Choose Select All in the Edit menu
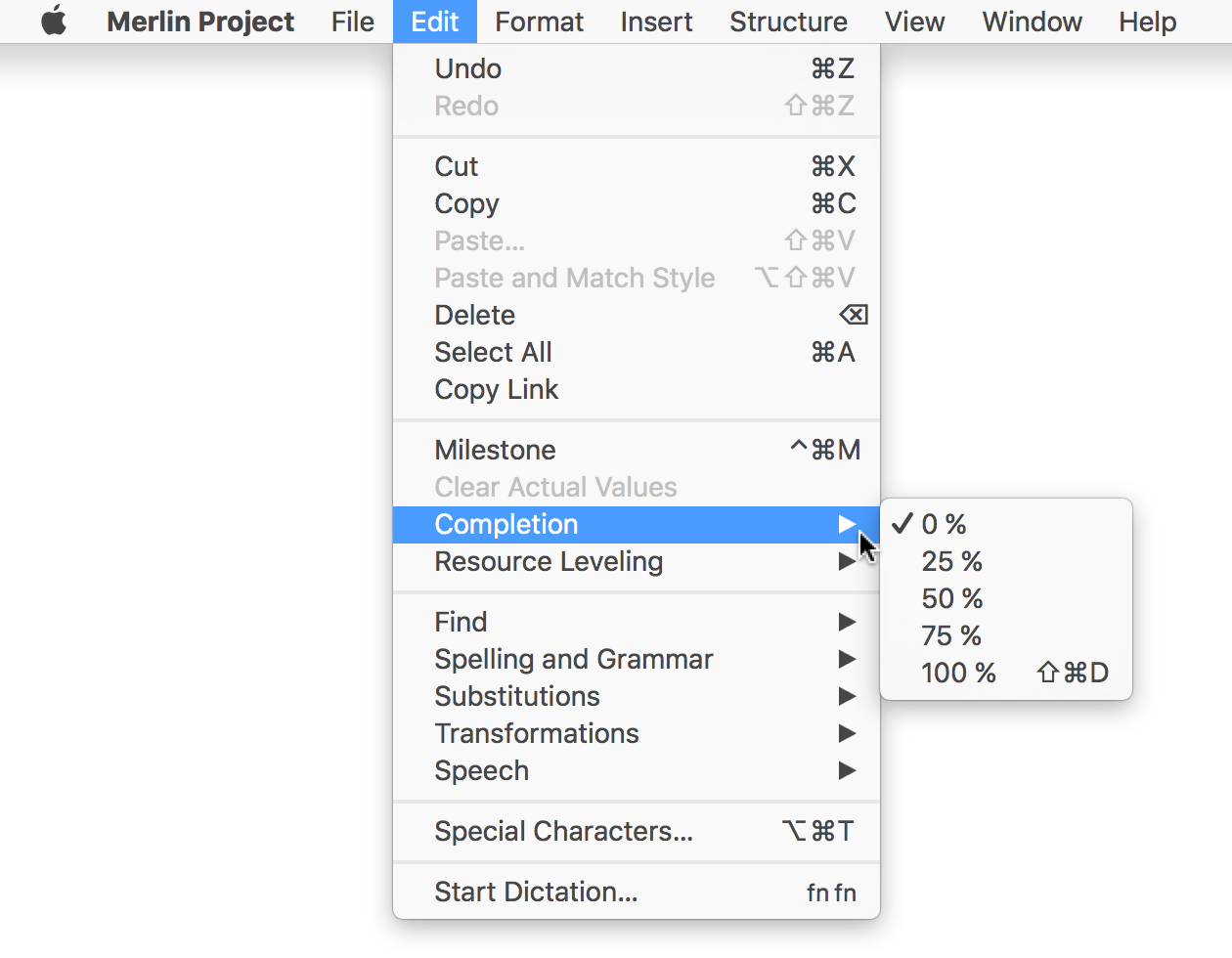This screenshot has width=1232, height=958. (637, 352)
